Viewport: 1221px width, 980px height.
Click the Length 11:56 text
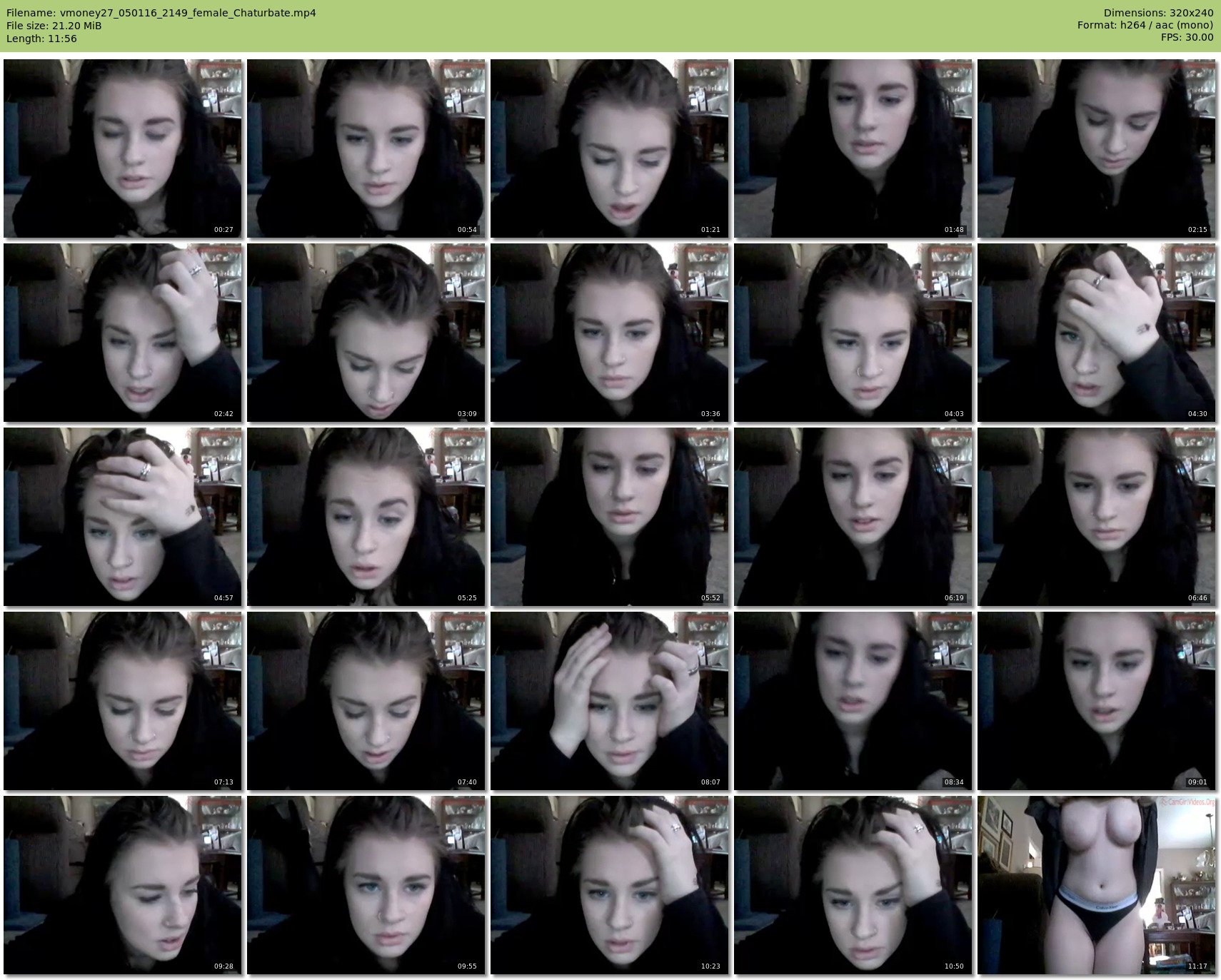[41, 39]
